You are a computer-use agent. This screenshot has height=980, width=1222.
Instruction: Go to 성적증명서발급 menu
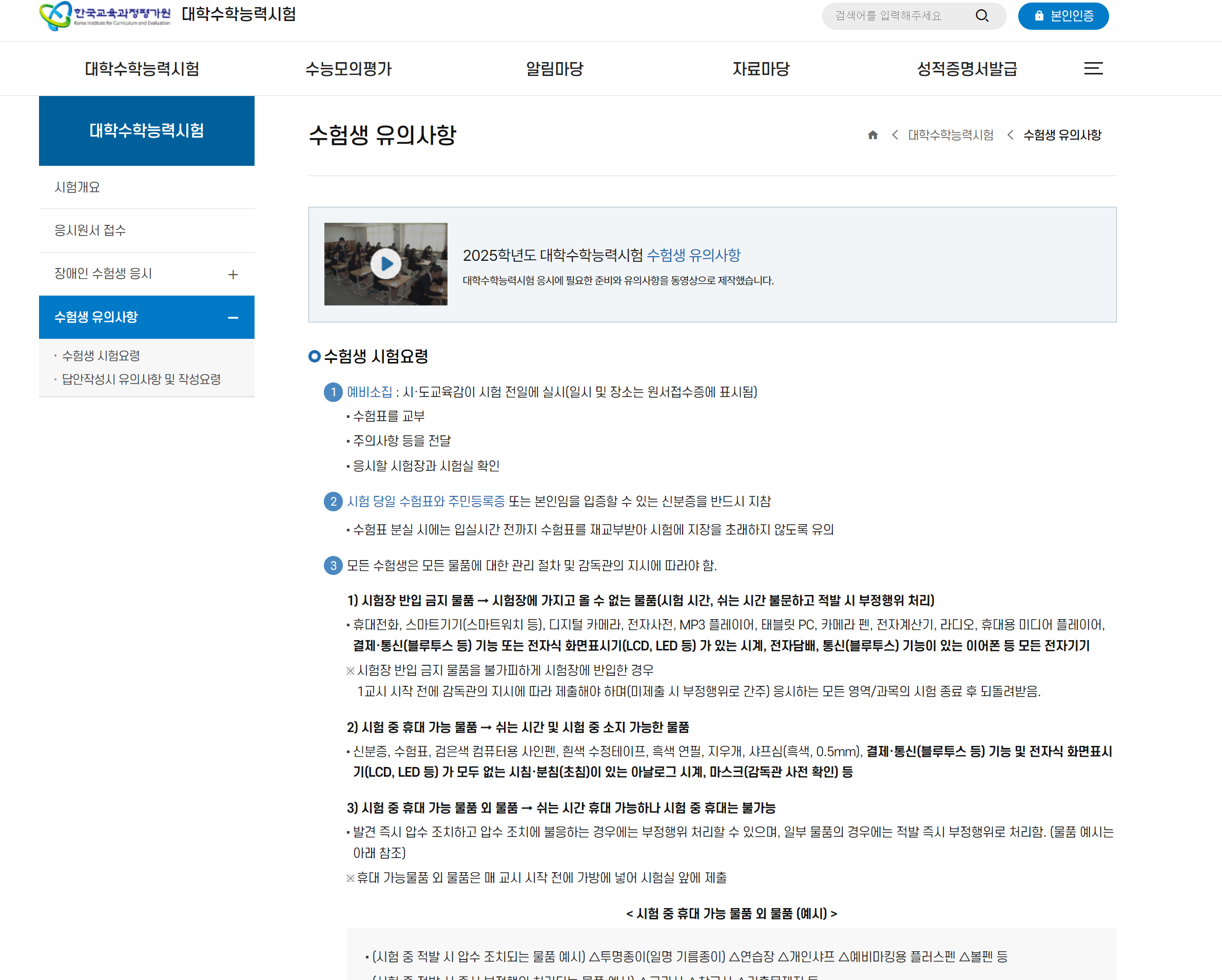[x=966, y=69]
